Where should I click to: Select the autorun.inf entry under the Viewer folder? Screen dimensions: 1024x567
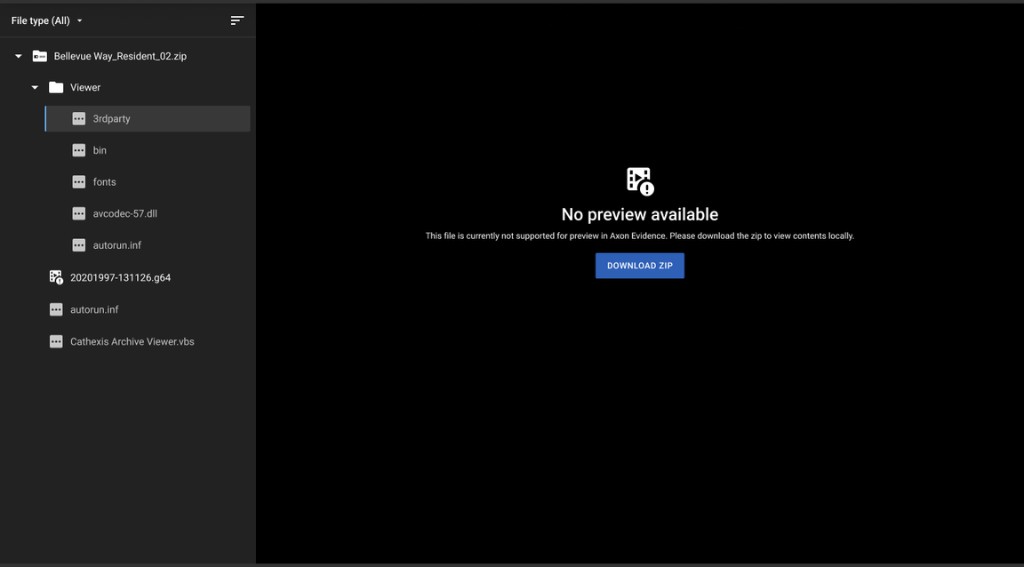pyautogui.click(x=117, y=246)
